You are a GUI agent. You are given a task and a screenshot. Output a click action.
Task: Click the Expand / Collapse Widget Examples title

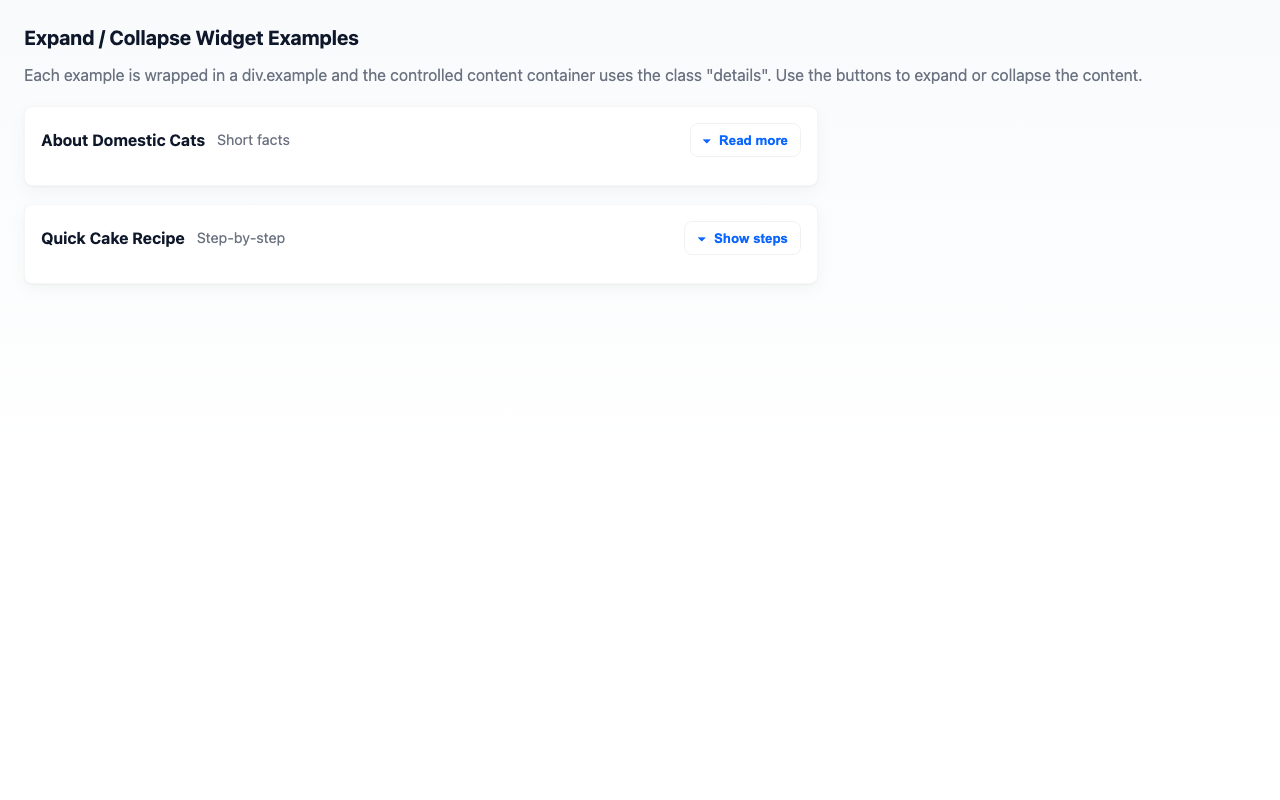coord(191,38)
